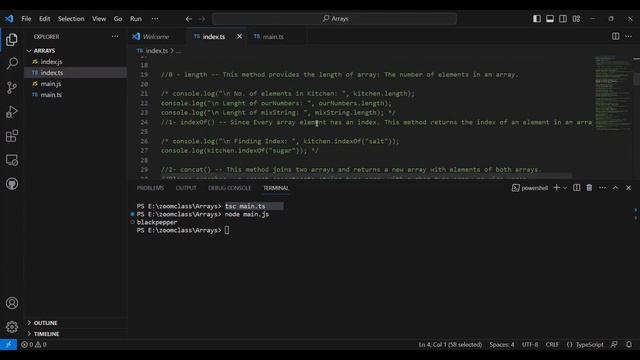Viewport: 640px width, 360px height.
Task: Open the Accounts menu
Action: tap(12, 303)
